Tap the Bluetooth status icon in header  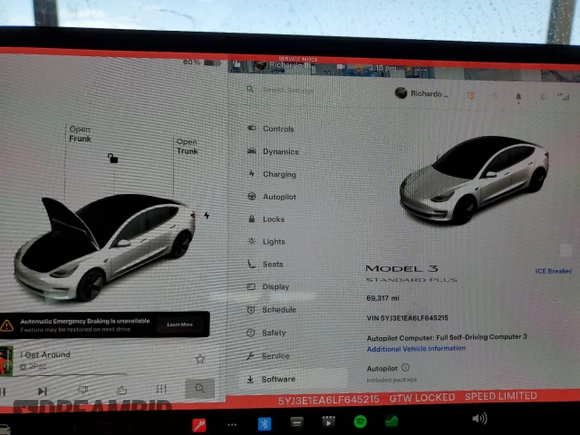(542, 97)
